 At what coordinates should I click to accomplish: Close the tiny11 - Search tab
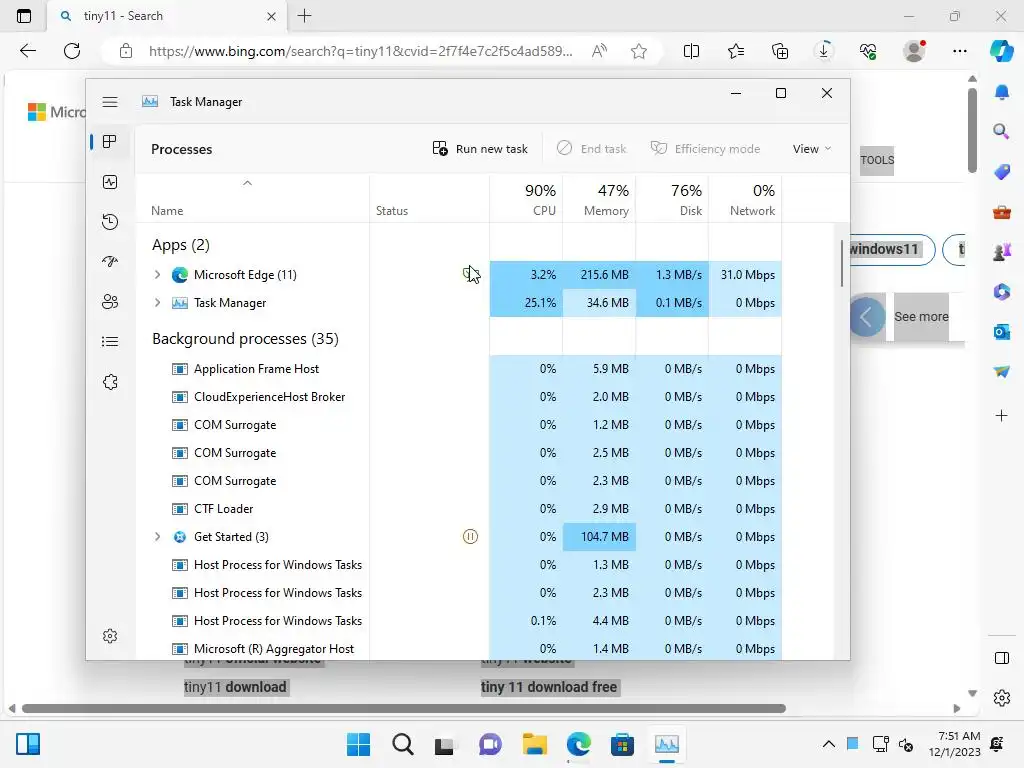point(272,16)
